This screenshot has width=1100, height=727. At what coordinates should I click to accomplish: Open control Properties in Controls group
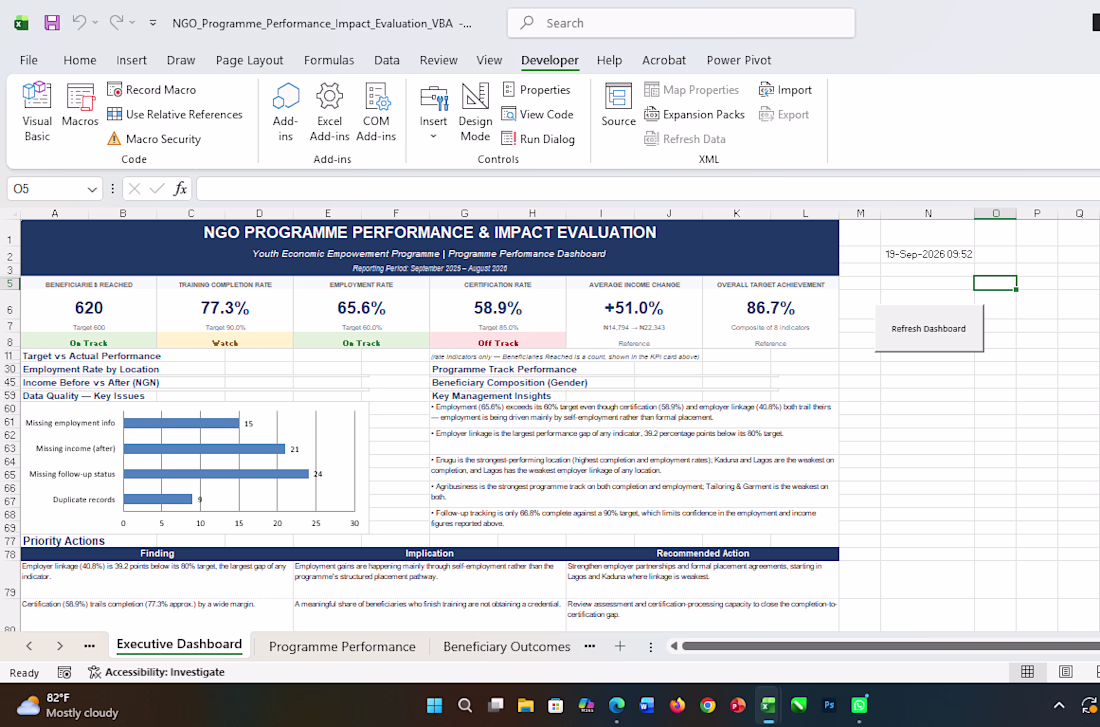tap(537, 90)
